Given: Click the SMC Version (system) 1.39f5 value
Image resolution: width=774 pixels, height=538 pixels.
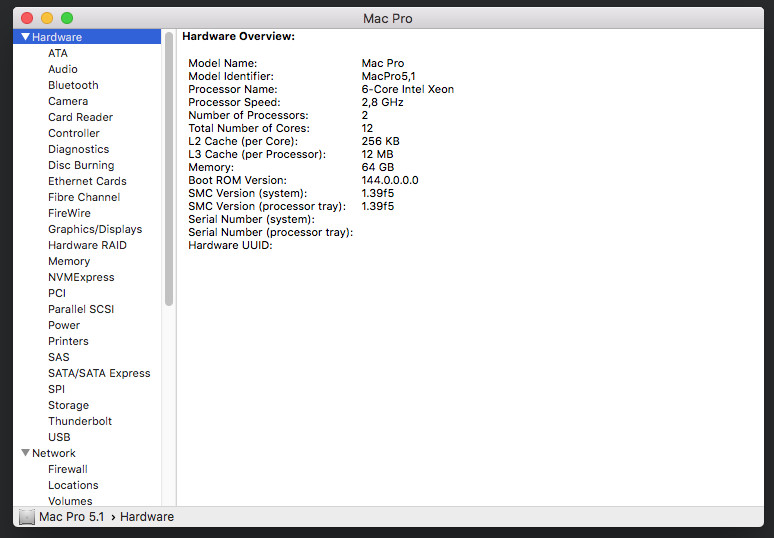Looking at the screenshot, I should pyautogui.click(x=378, y=193).
